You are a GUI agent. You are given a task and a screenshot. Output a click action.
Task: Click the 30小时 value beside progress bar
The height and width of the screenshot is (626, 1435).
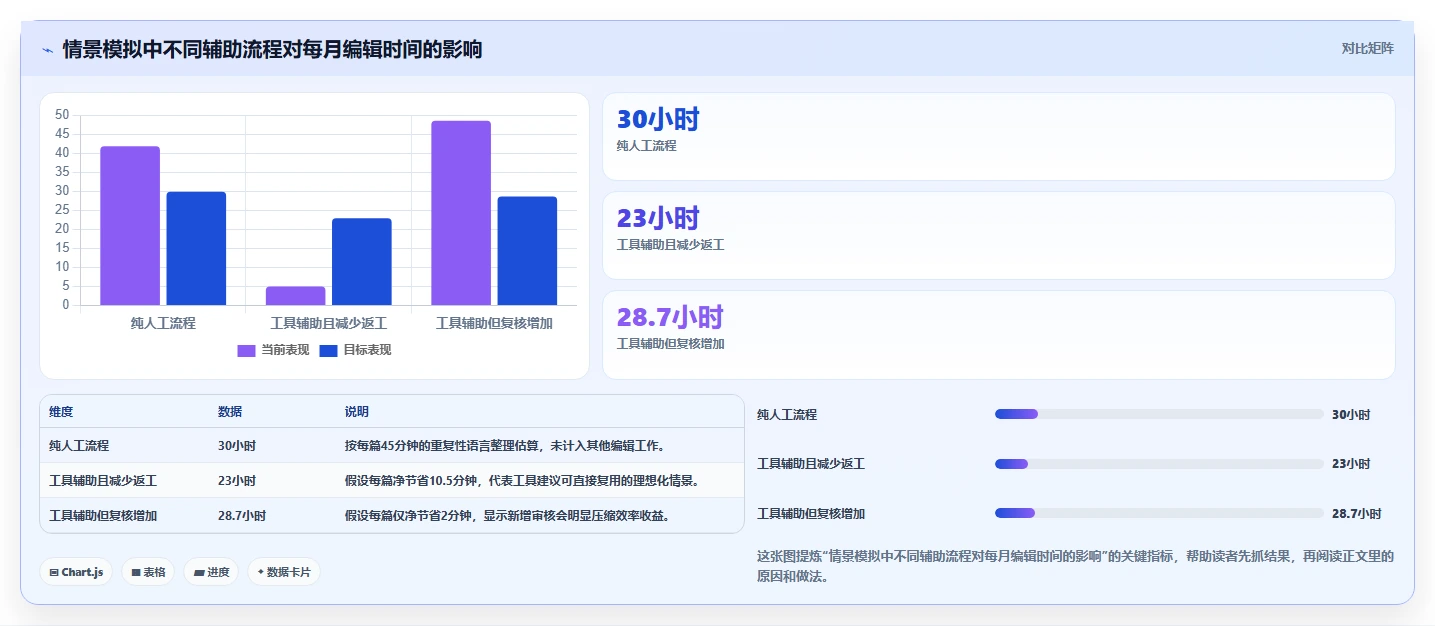(1351, 415)
